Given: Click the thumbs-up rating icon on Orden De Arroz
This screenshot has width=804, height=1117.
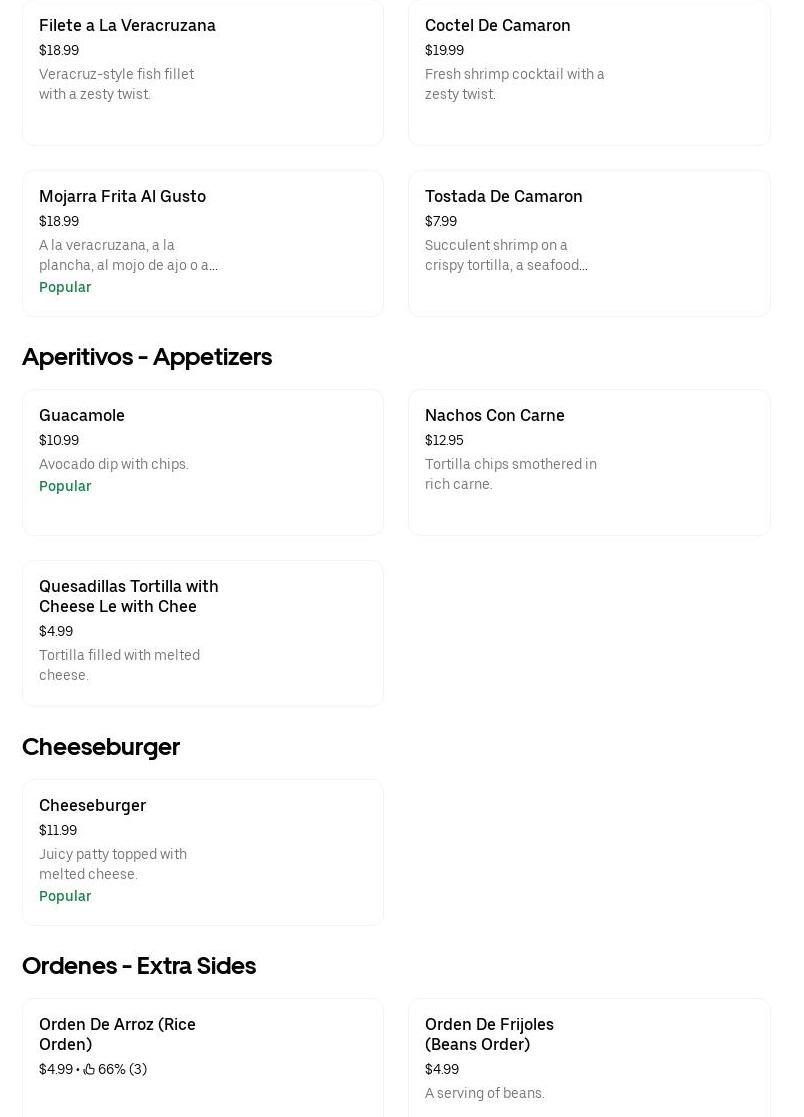Looking at the screenshot, I should click(89, 1069).
